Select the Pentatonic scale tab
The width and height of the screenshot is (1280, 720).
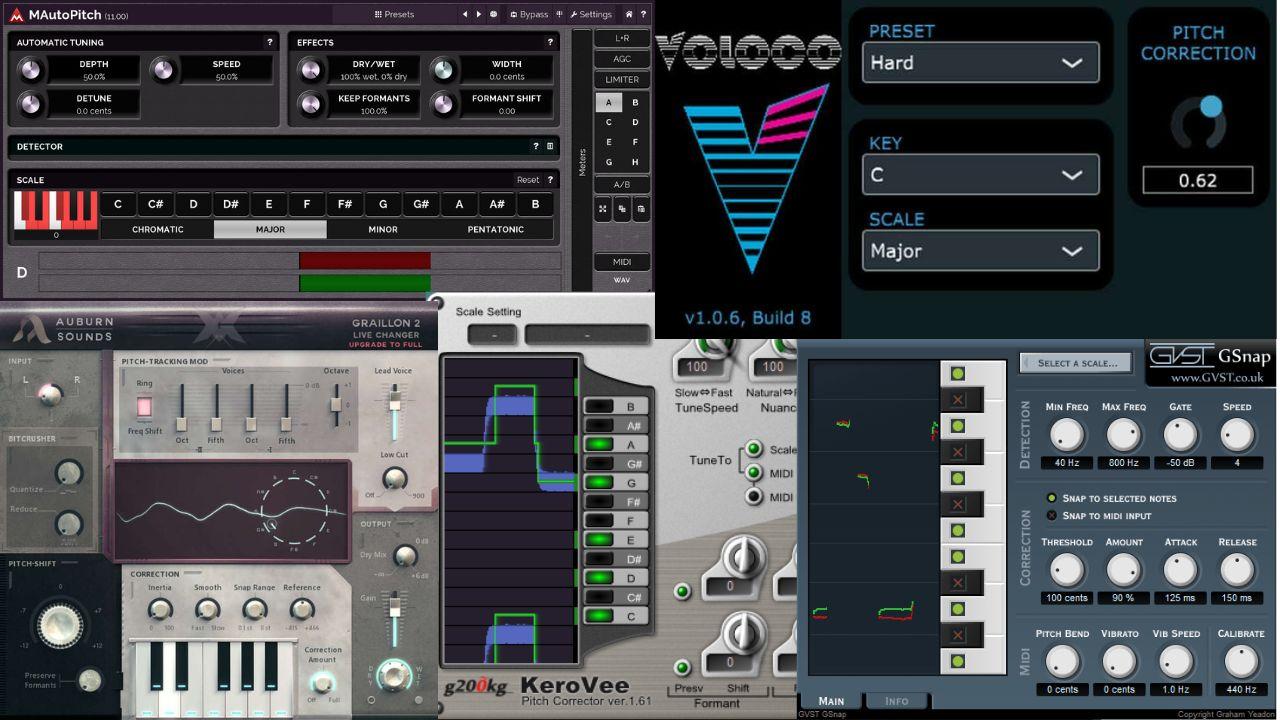[496, 229]
